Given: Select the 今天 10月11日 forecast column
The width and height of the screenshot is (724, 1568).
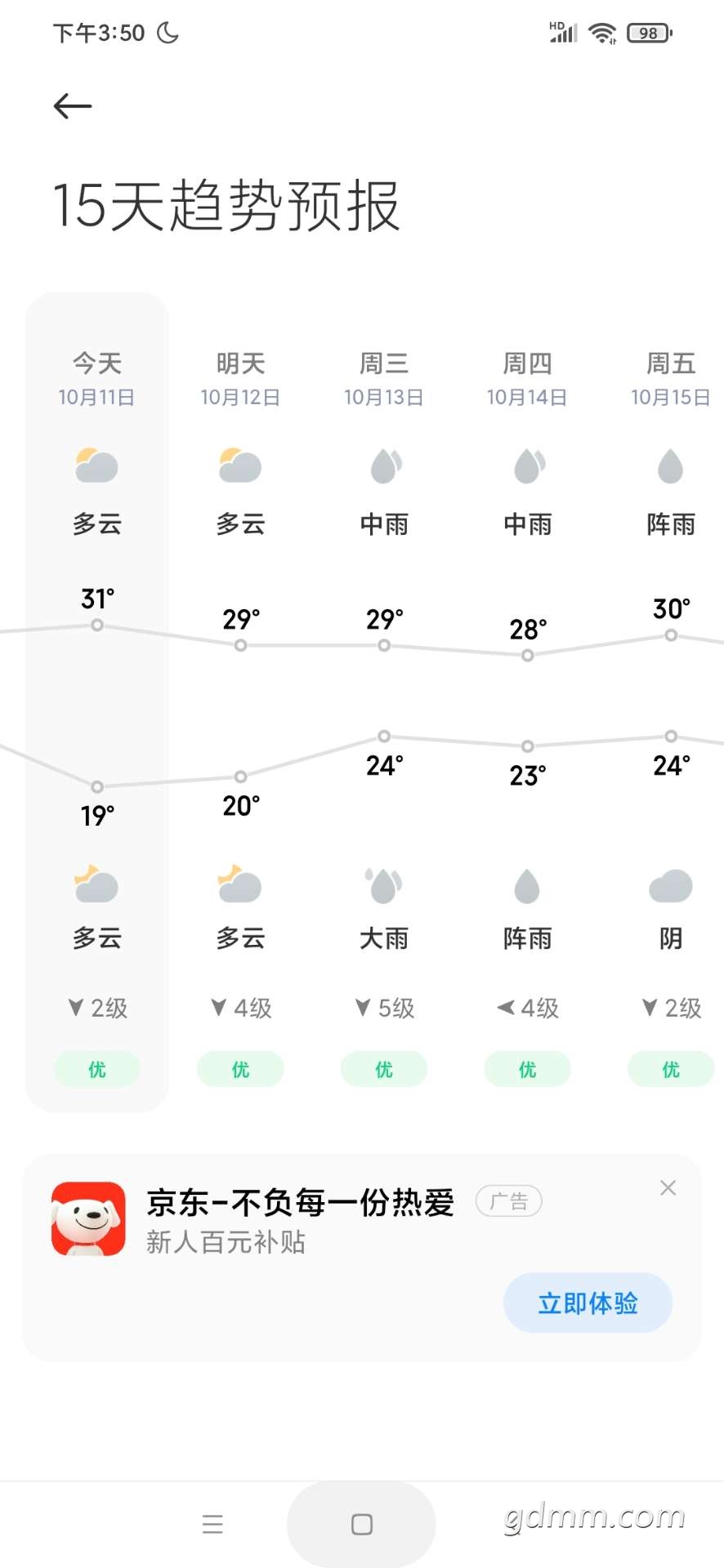Looking at the screenshot, I should click(x=96, y=702).
